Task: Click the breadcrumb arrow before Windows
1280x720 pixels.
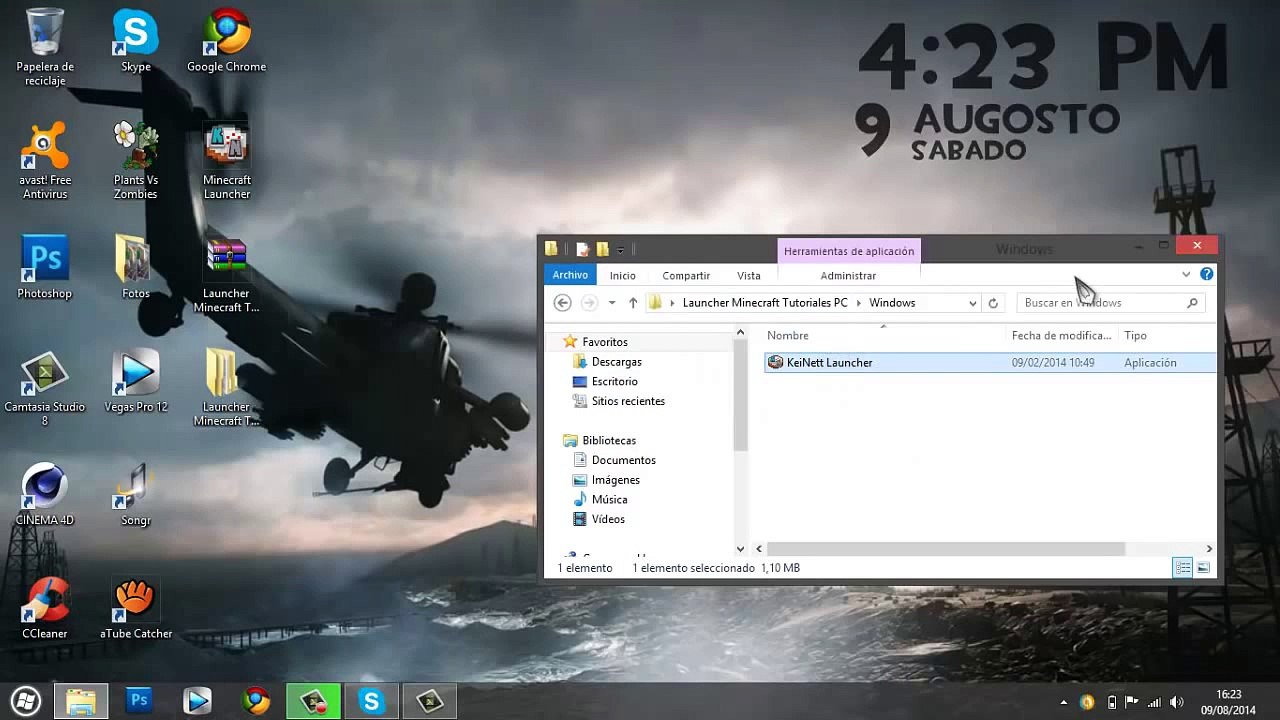Action: pyautogui.click(x=859, y=303)
